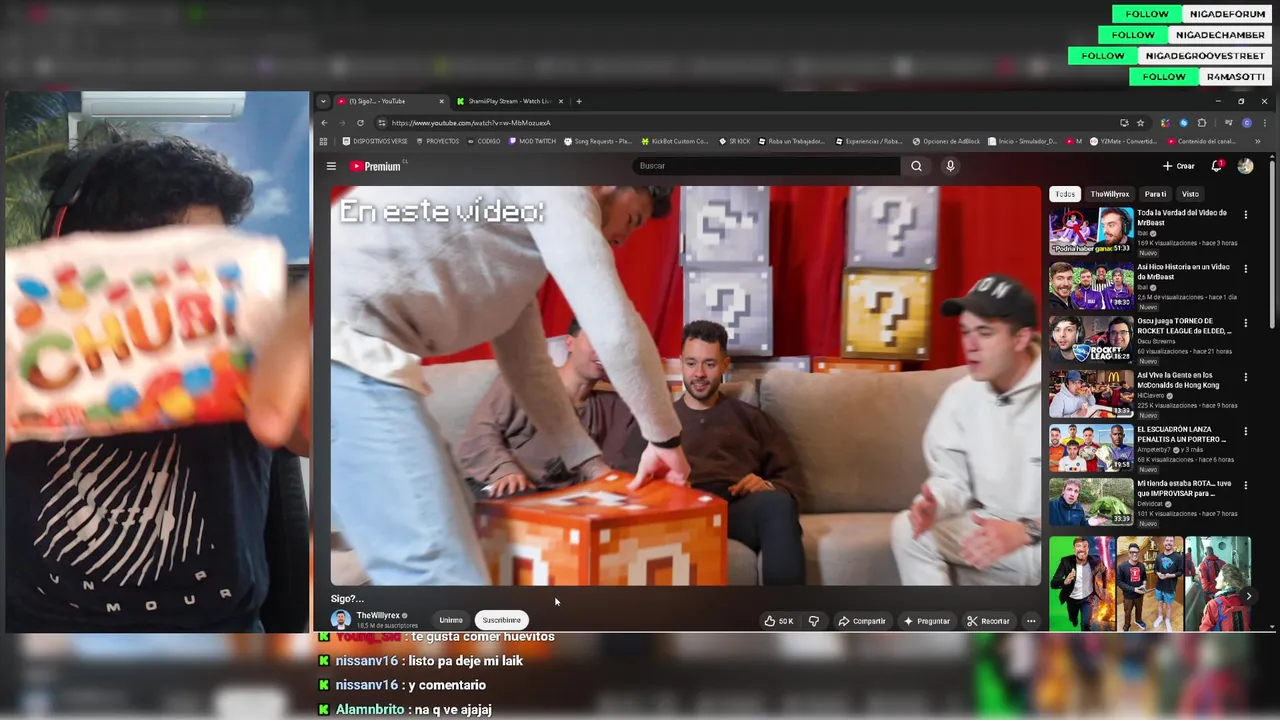Open new browser tab with plus

click(579, 101)
